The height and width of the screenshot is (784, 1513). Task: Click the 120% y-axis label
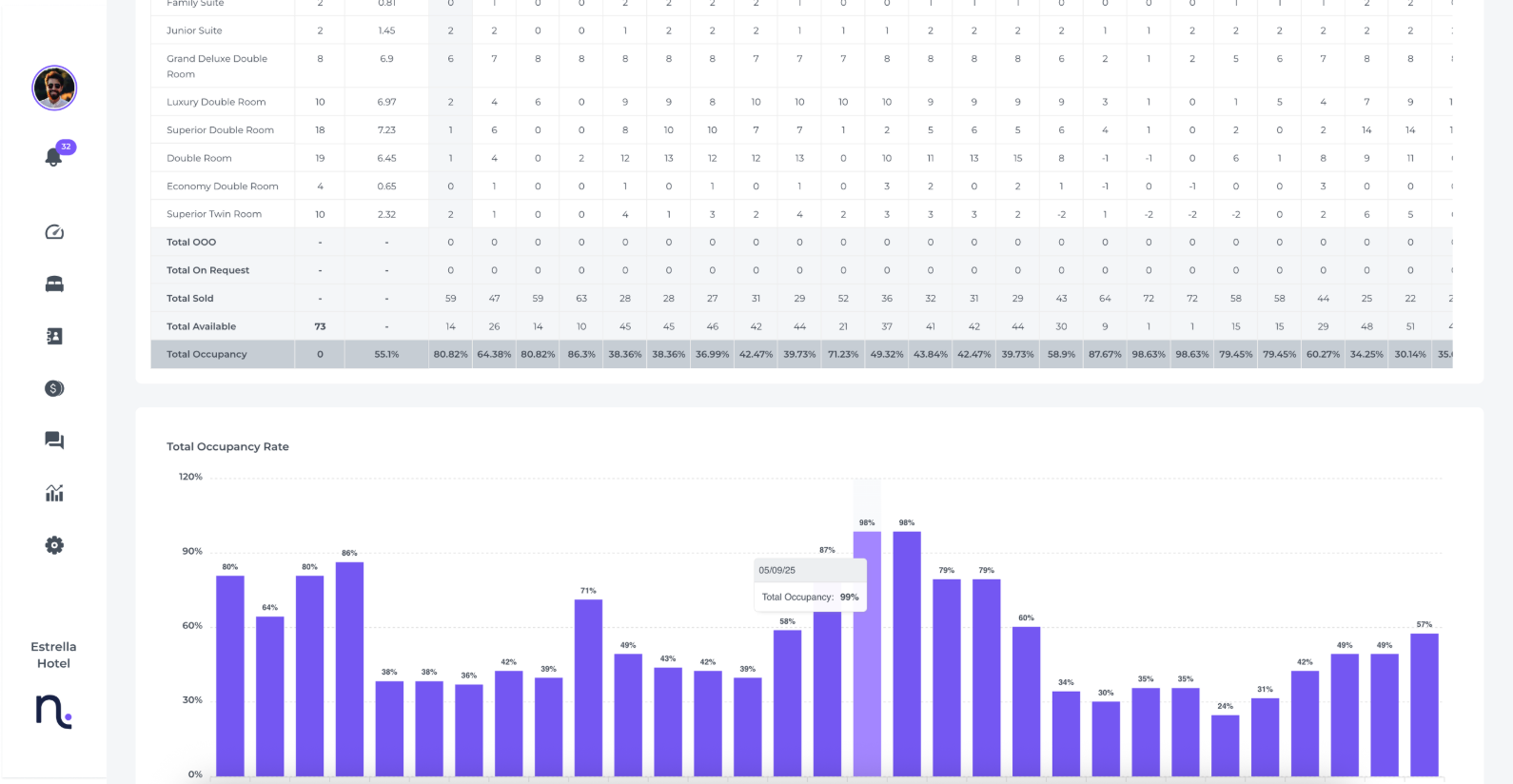point(190,477)
